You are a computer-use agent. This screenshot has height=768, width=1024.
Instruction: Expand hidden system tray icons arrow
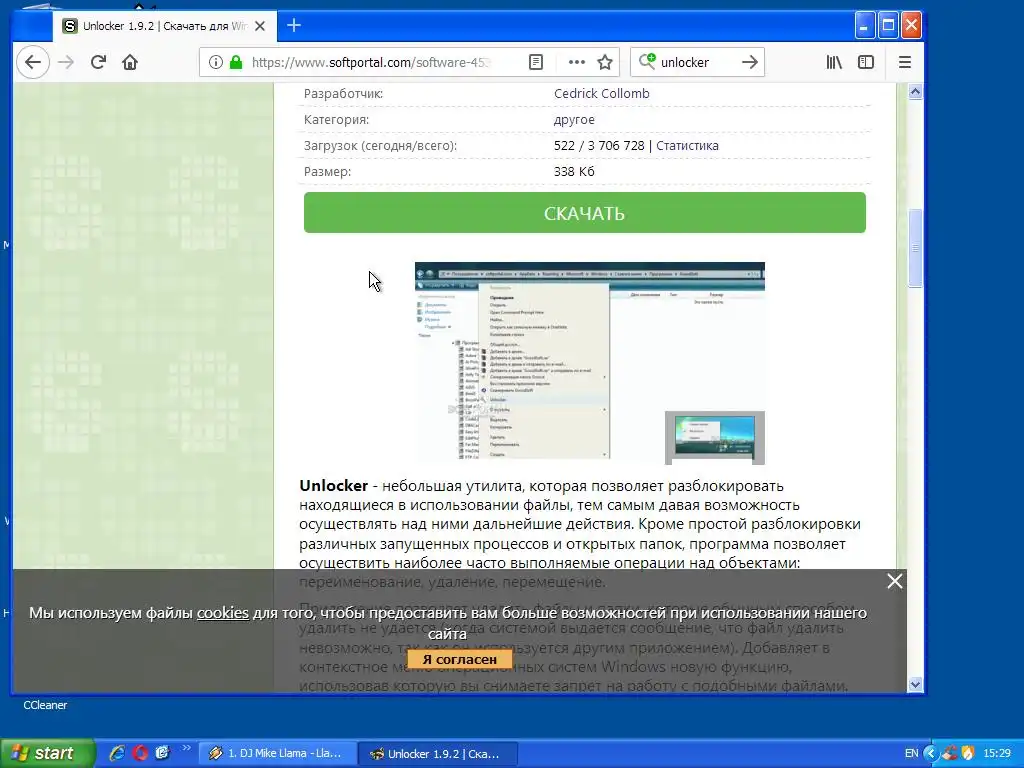pos(931,754)
